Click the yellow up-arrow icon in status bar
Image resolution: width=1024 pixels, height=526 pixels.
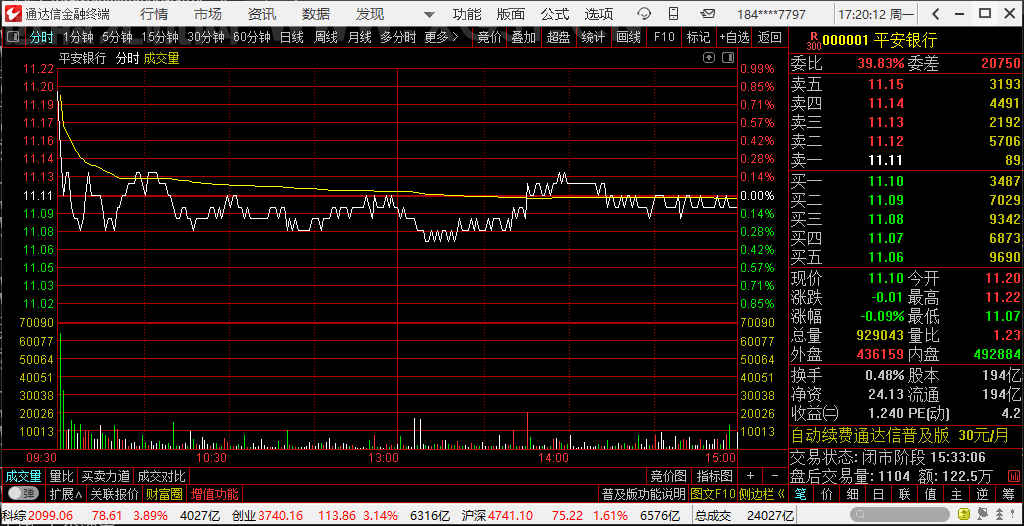coord(963,514)
